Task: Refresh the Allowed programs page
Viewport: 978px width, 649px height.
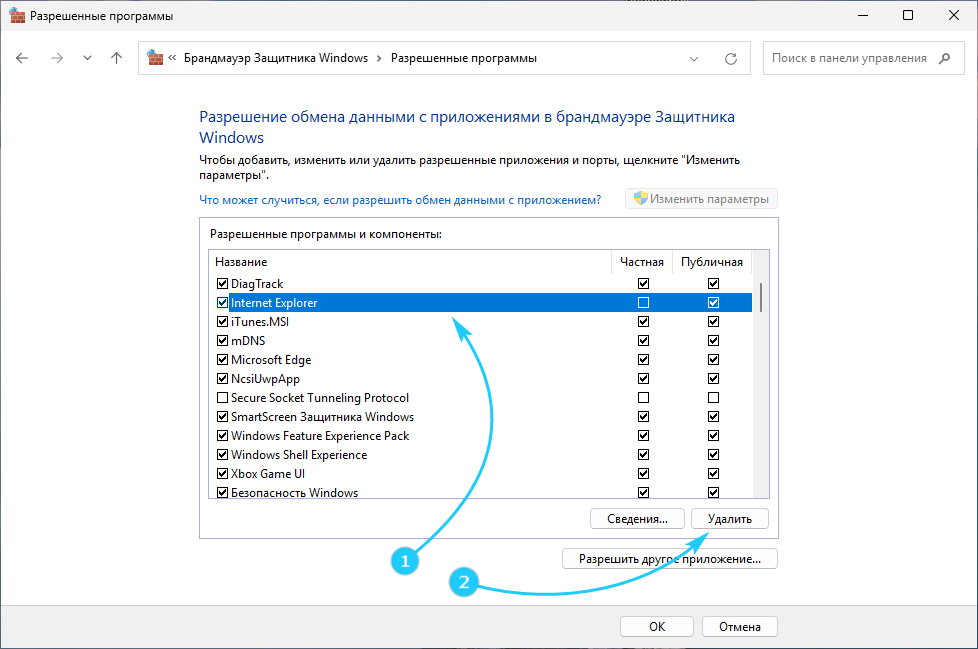Action: (731, 59)
